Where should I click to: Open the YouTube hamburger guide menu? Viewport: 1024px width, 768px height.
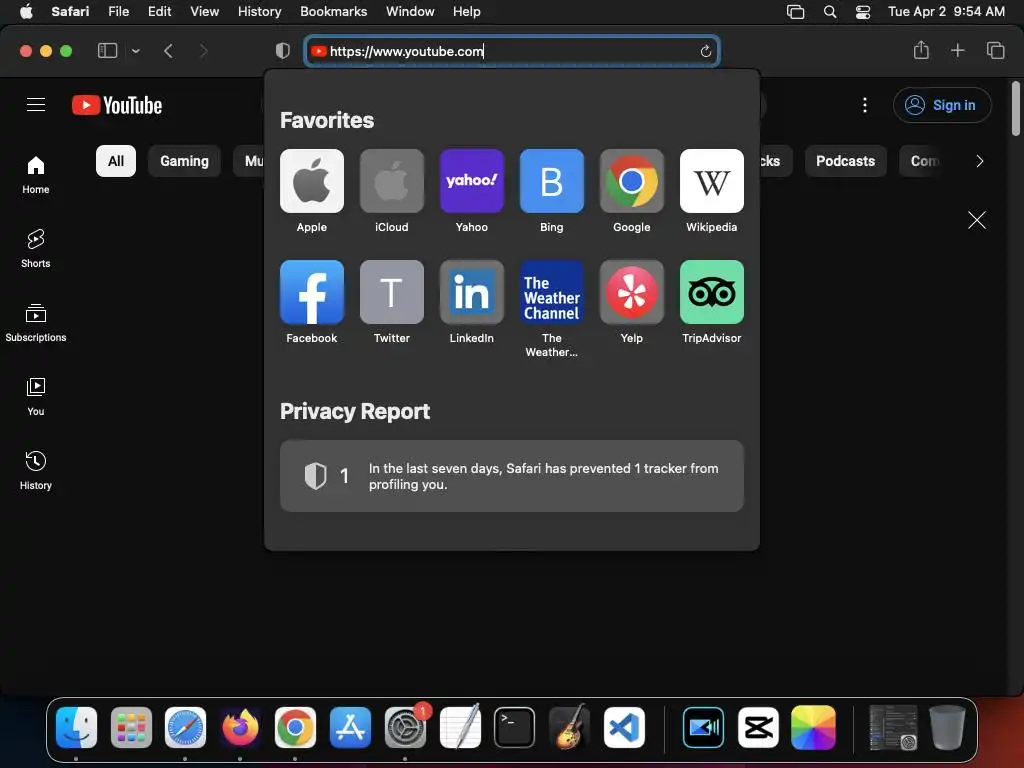click(x=36, y=104)
